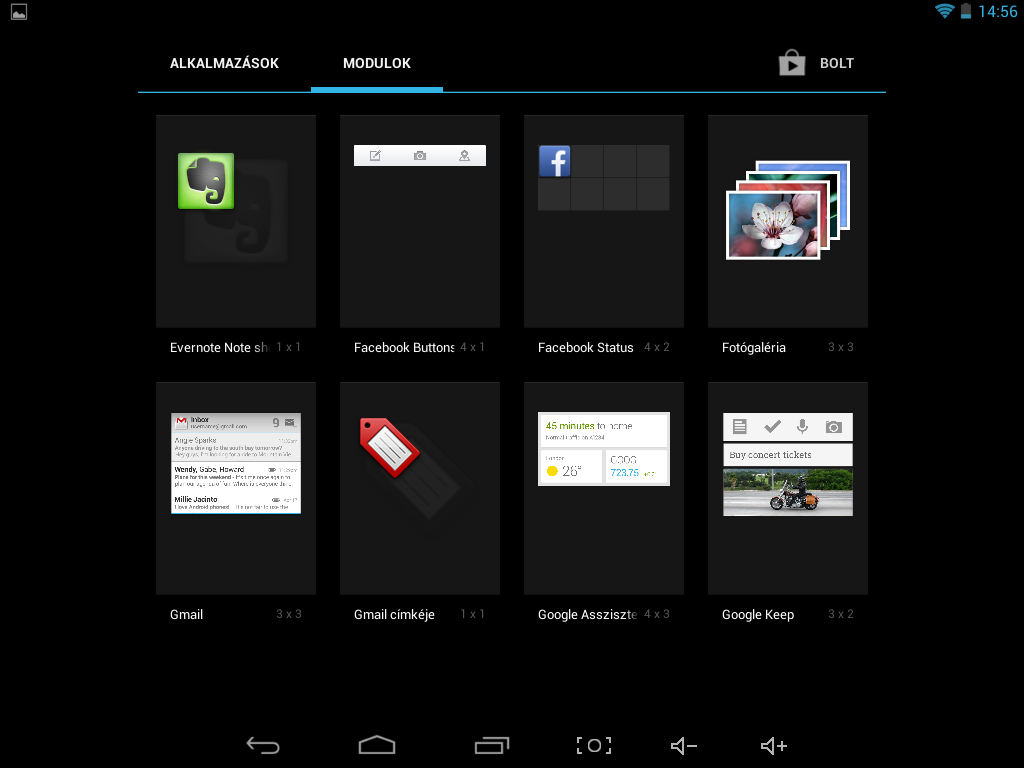Tap the screenshot capture icon in navigation bar

tap(593, 745)
